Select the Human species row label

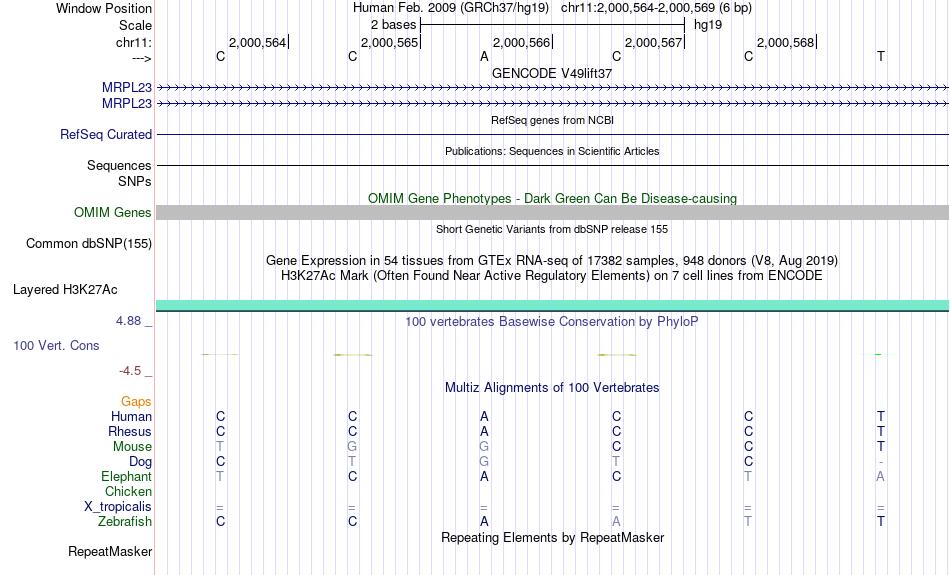click(x=131, y=416)
